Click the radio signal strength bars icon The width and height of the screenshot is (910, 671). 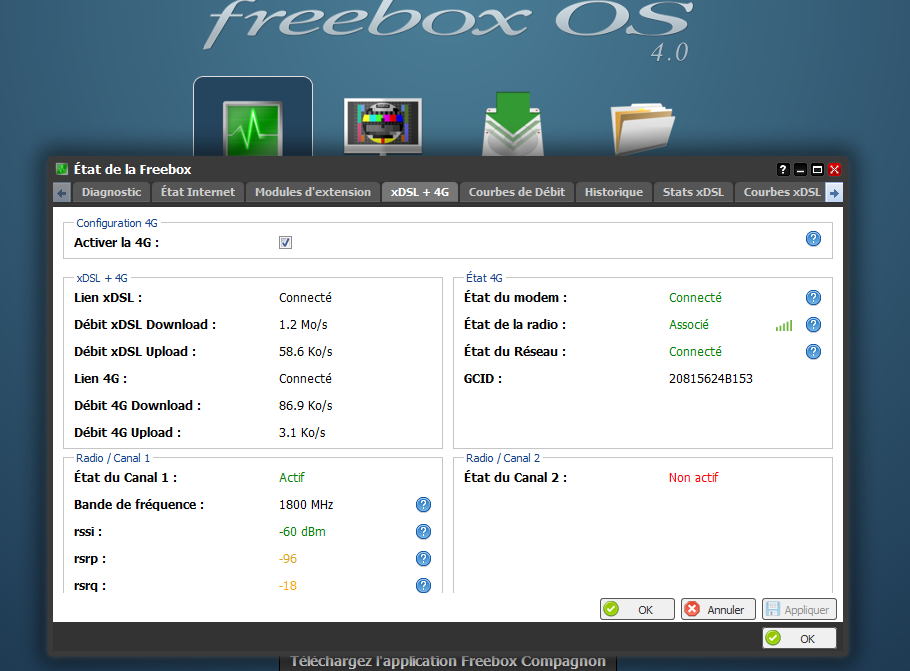point(783,326)
